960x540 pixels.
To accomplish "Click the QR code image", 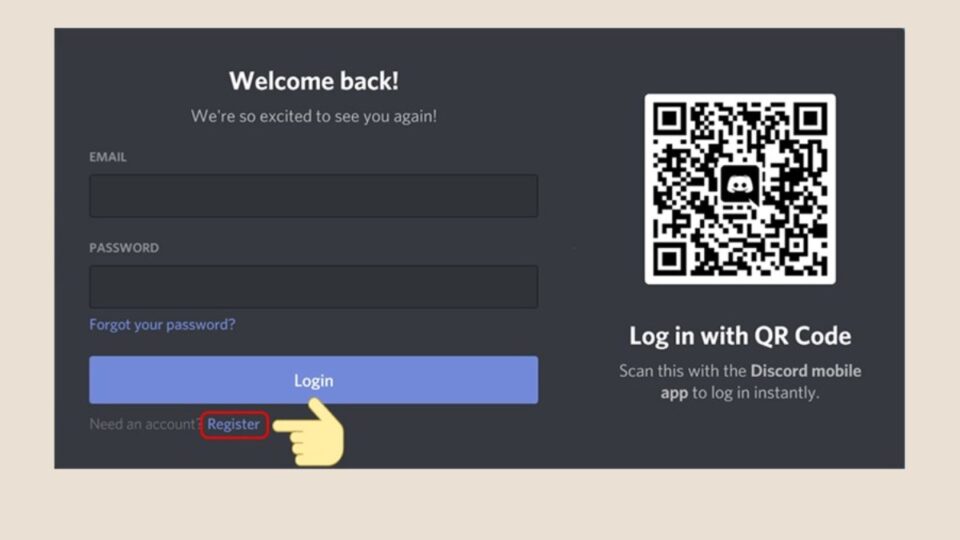I will 740,189.
